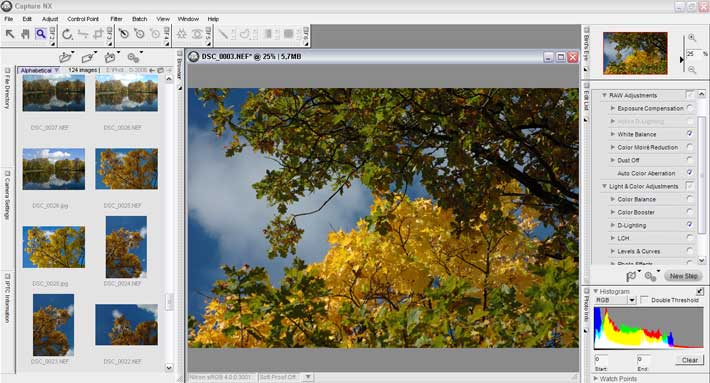Open the Control Point menu

83,19
